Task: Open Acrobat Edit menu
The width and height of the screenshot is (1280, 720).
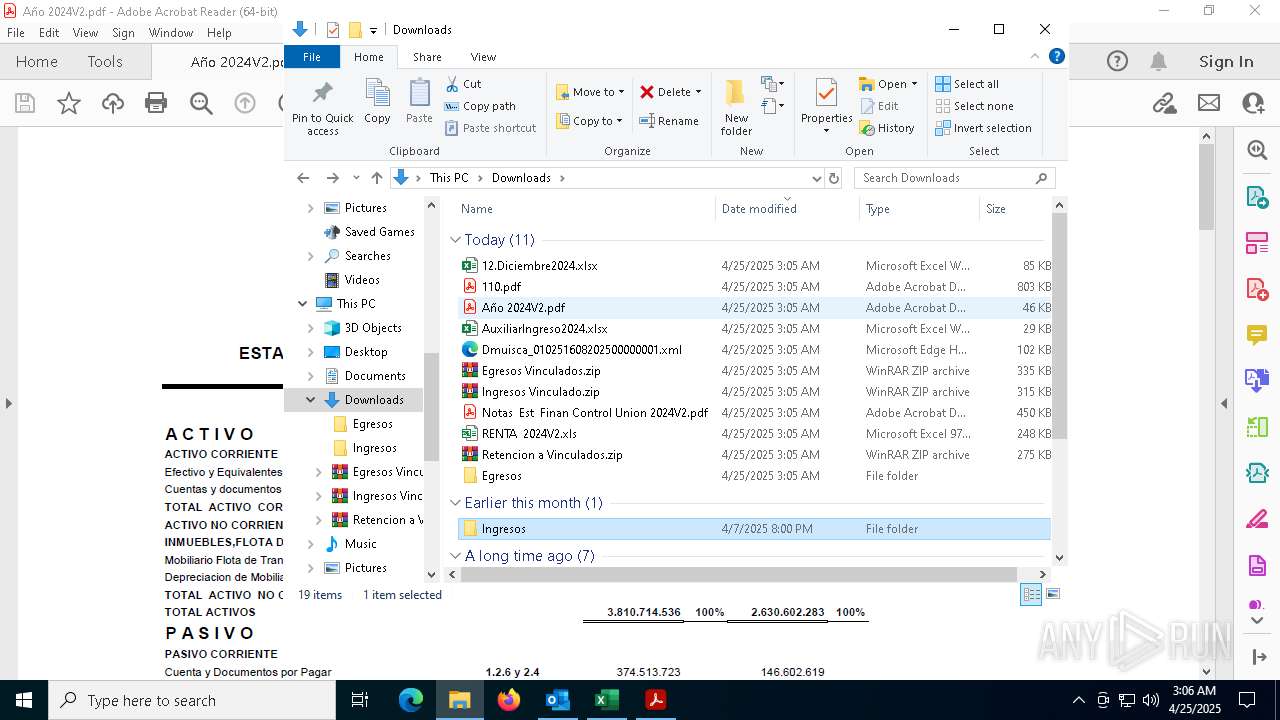Action: click(49, 33)
